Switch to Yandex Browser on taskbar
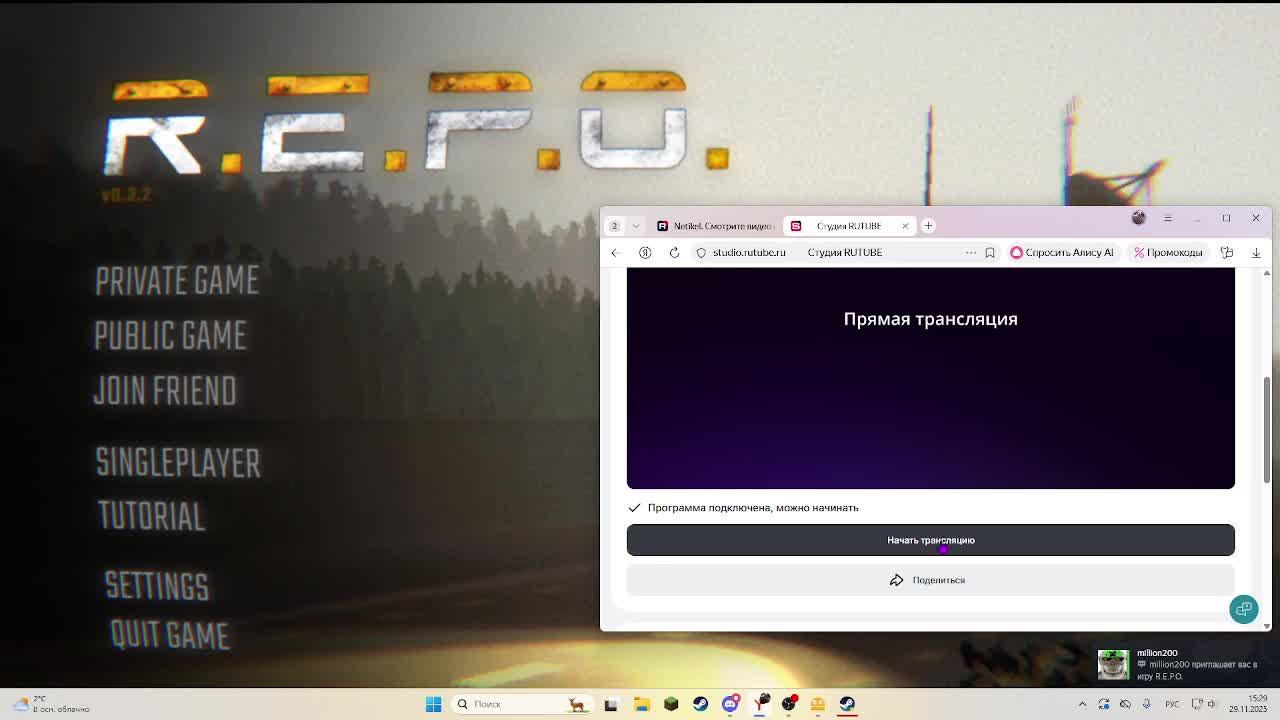 pyautogui.click(x=760, y=704)
